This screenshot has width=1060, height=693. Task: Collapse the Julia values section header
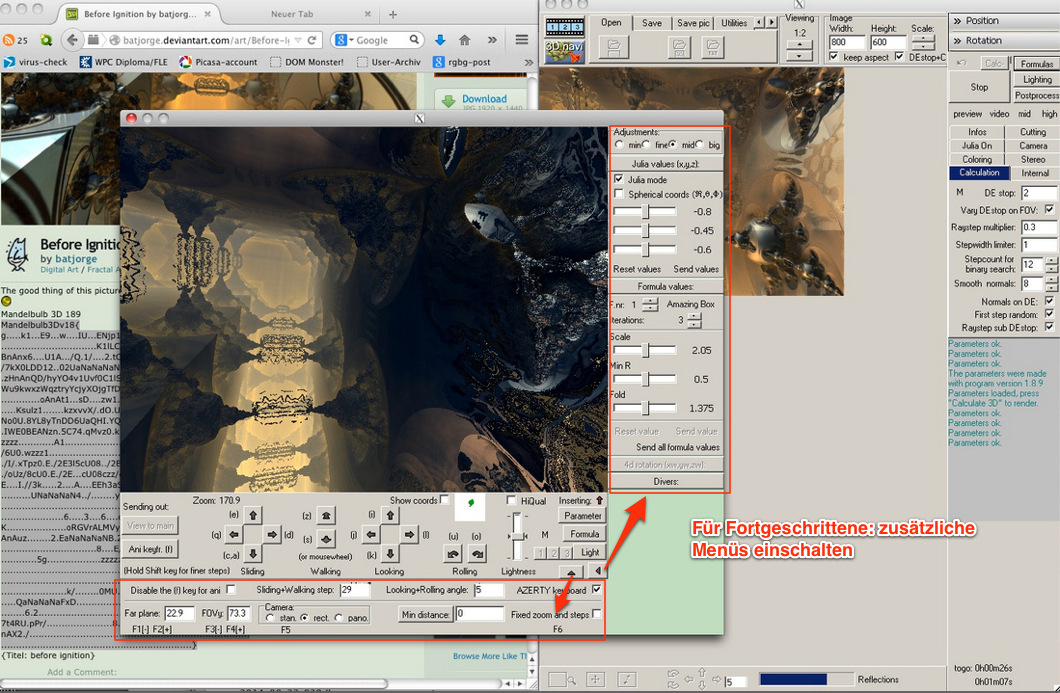point(666,164)
